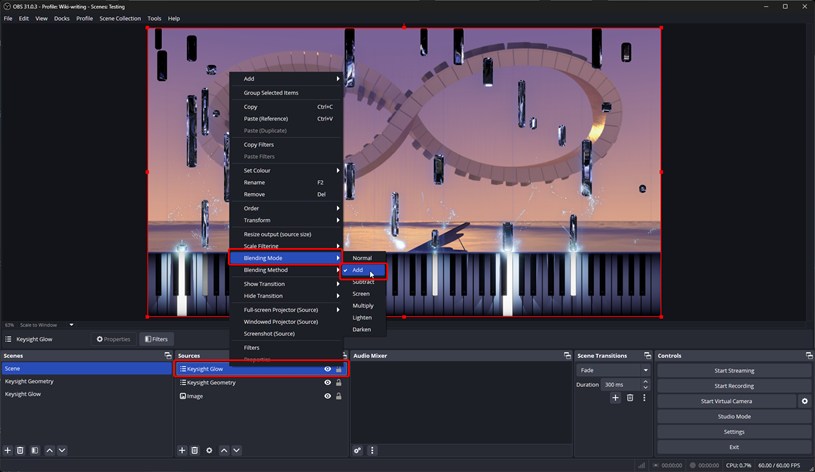Expand the Blending Method submenu

tap(286, 270)
